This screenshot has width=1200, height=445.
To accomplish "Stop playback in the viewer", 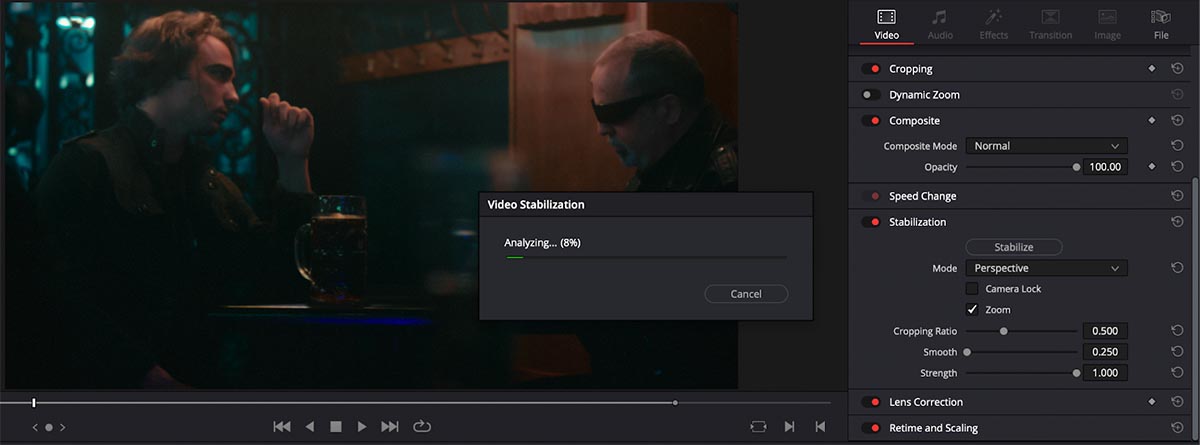I will tap(336, 426).
